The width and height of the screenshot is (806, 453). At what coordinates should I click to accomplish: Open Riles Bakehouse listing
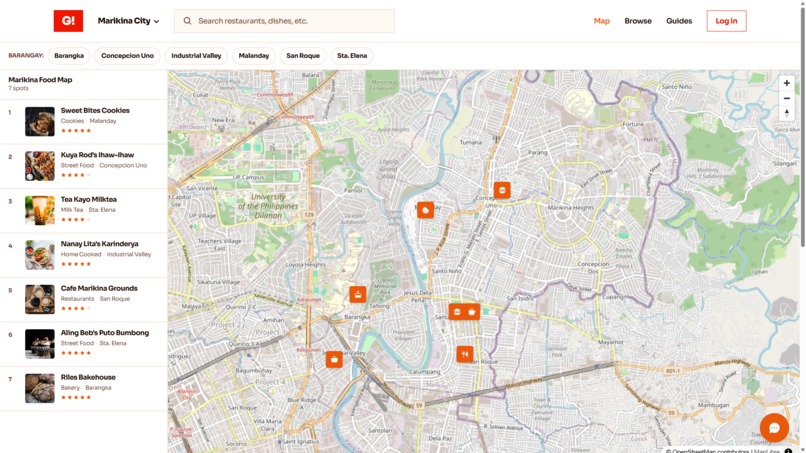click(x=83, y=388)
